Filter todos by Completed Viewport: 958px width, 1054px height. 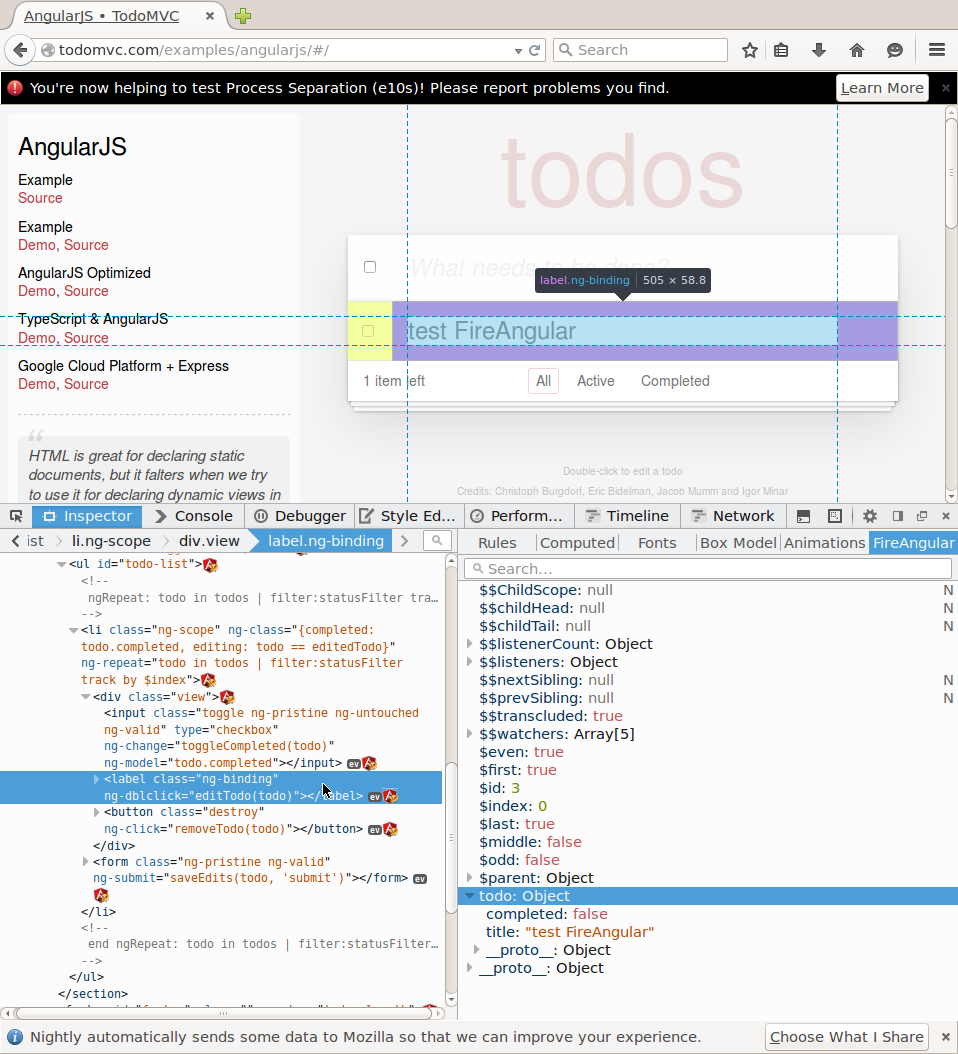click(x=675, y=381)
